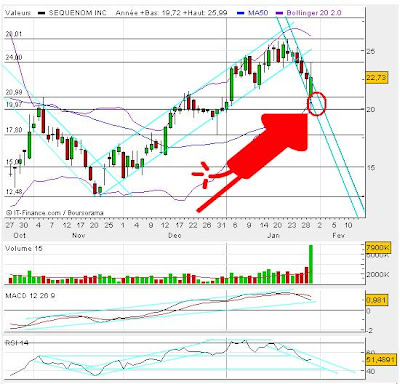Click the yellow 7900K volume value tag
Image resolution: width=400 pixels, height=384 pixels.
377,248
